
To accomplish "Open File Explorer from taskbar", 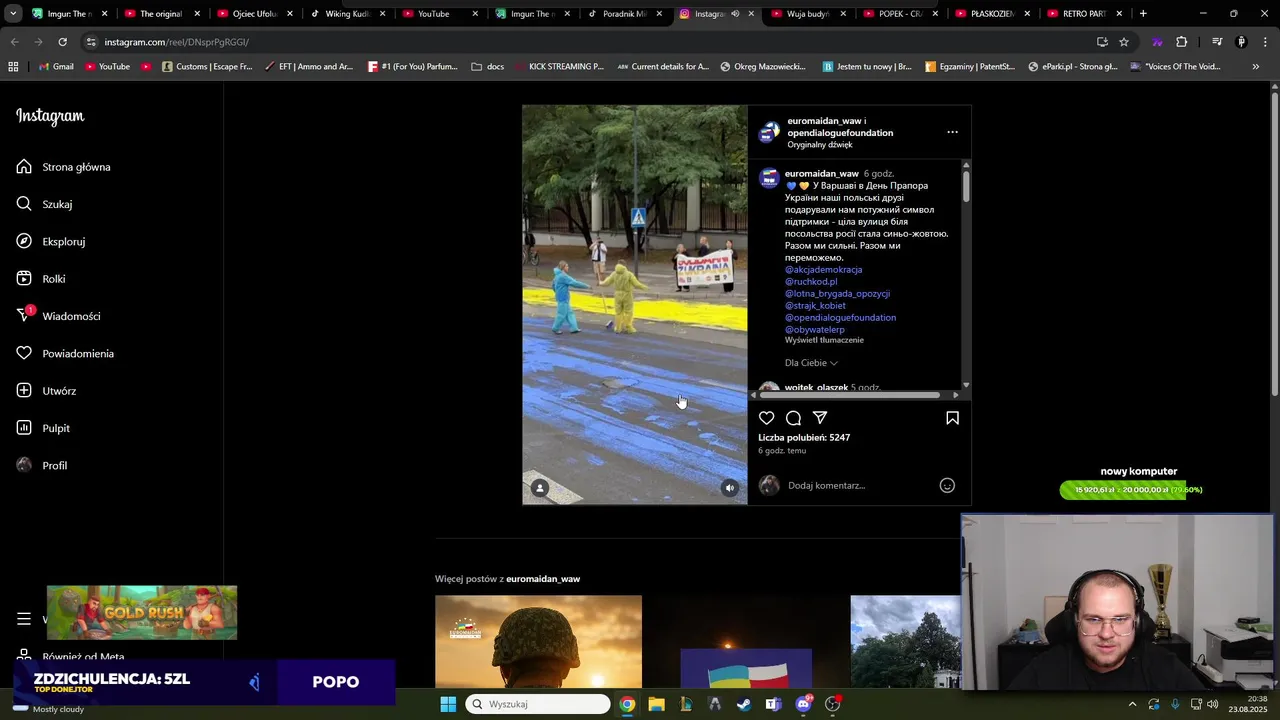I will [x=656, y=704].
